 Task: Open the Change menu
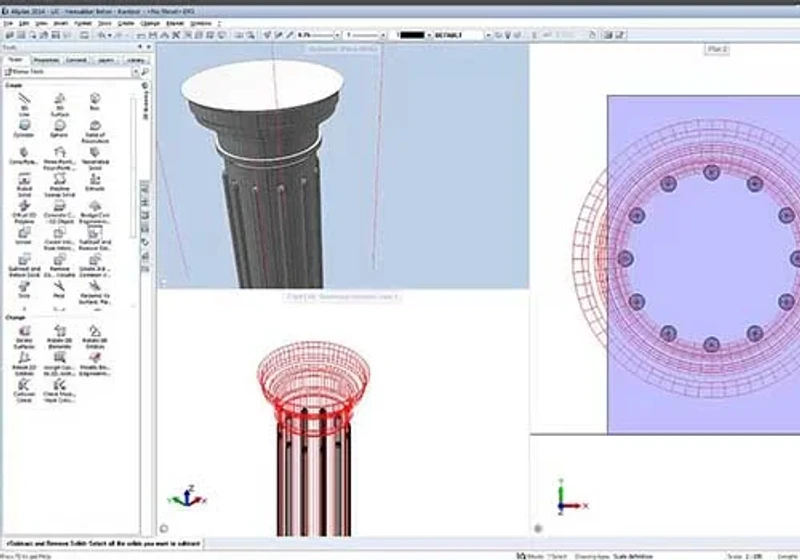tap(150, 23)
